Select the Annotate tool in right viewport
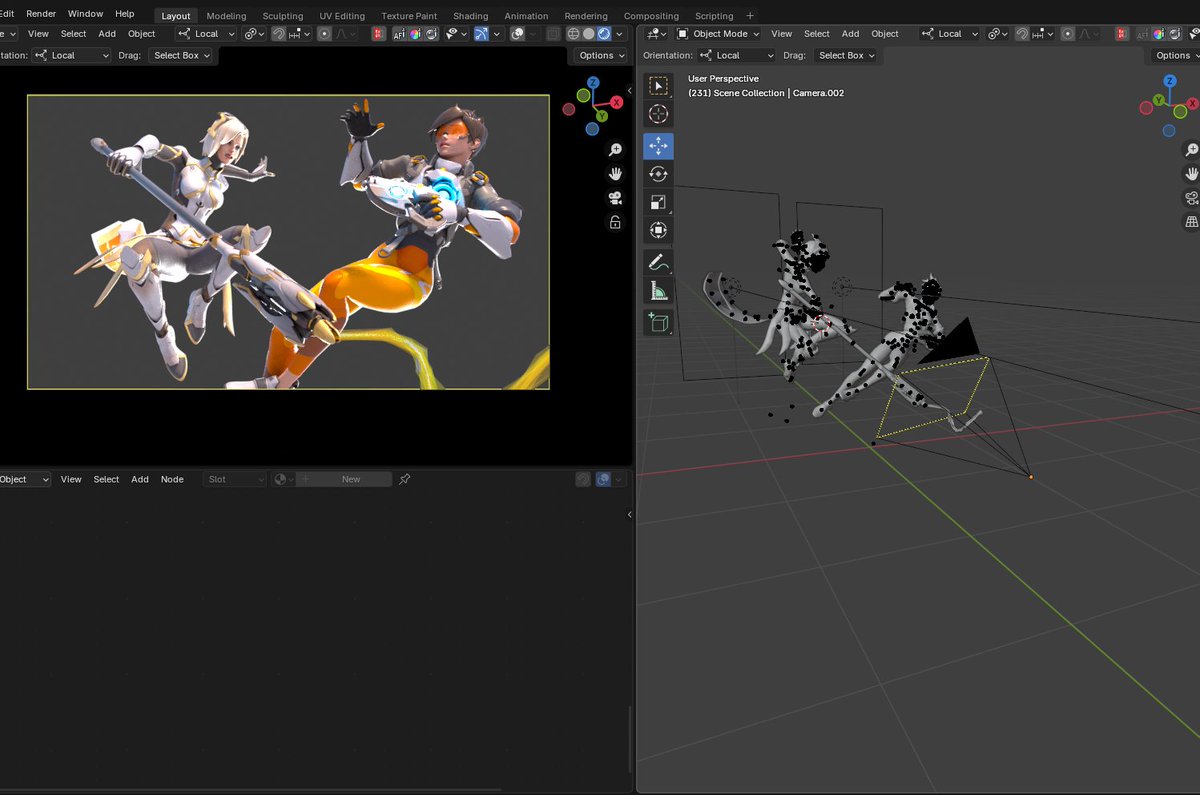The image size is (1200, 795). pos(658,263)
